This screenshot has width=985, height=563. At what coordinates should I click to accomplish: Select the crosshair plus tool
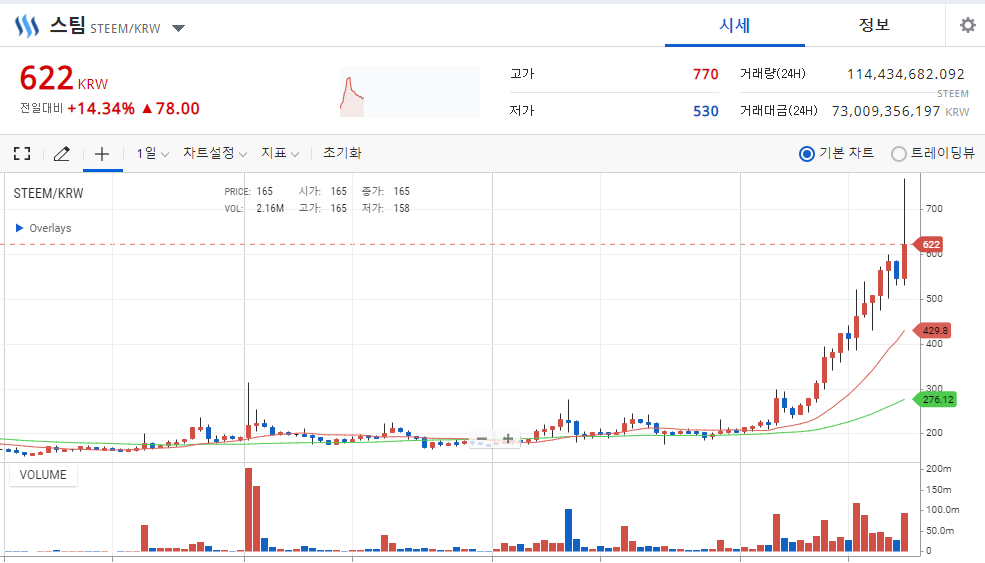(102, 153)
